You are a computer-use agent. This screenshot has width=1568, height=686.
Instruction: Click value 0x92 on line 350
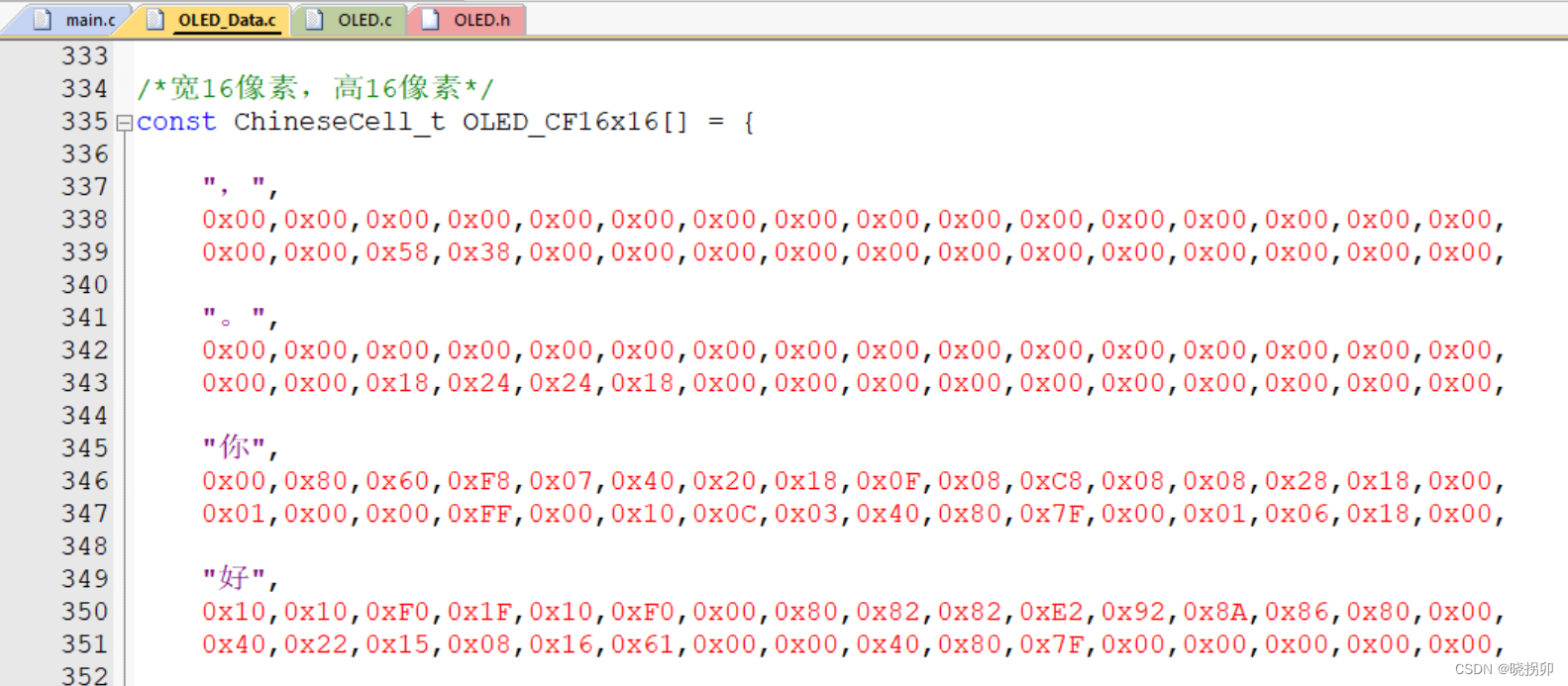point(1133,611)
